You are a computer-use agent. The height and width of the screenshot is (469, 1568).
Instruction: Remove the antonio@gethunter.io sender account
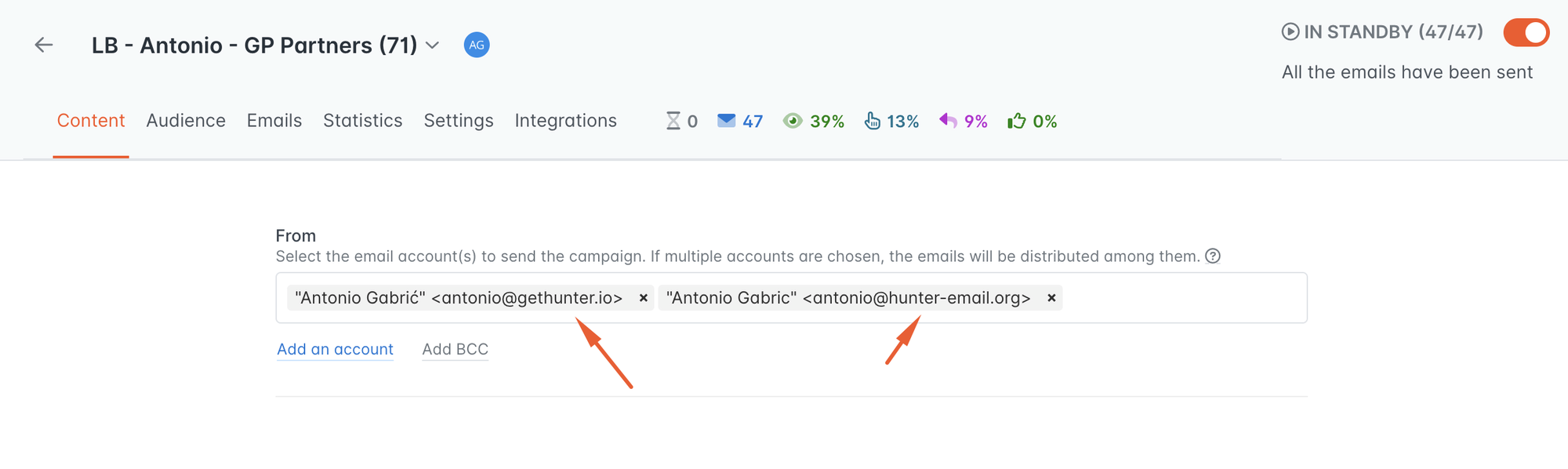643,298
